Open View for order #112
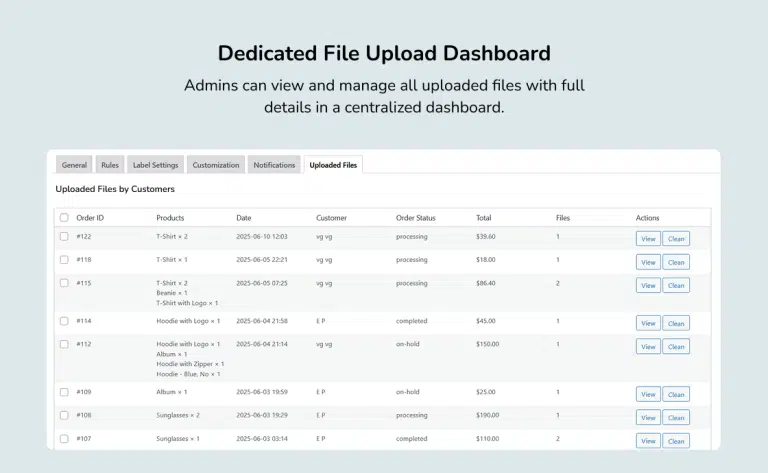 pyautogui.click(x=648, y=346)
